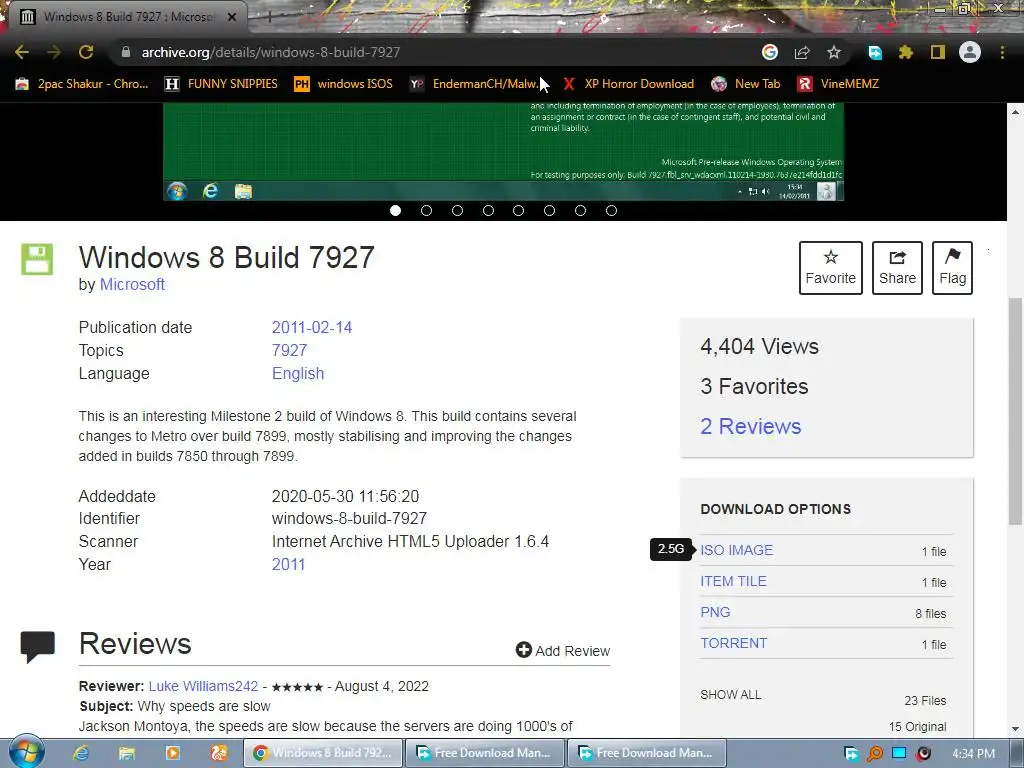Open ITEM TILE download option
The height and width of the screenshot is (768, 1024).
[733, 581]
